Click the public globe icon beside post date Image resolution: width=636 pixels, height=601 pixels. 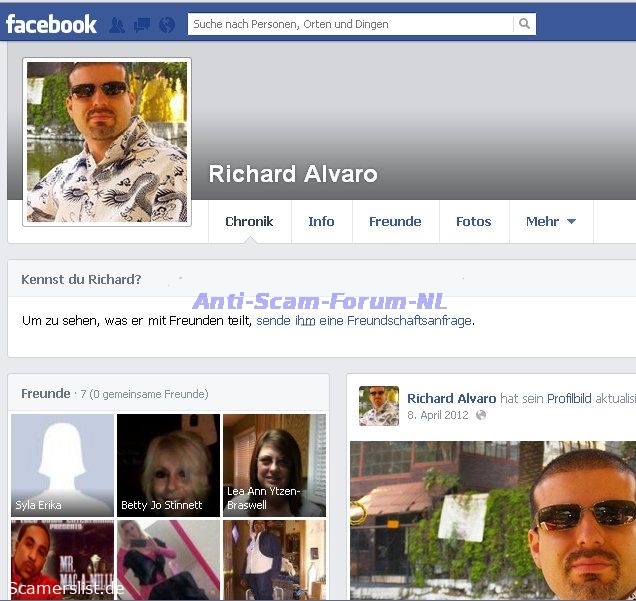[481, 415]
